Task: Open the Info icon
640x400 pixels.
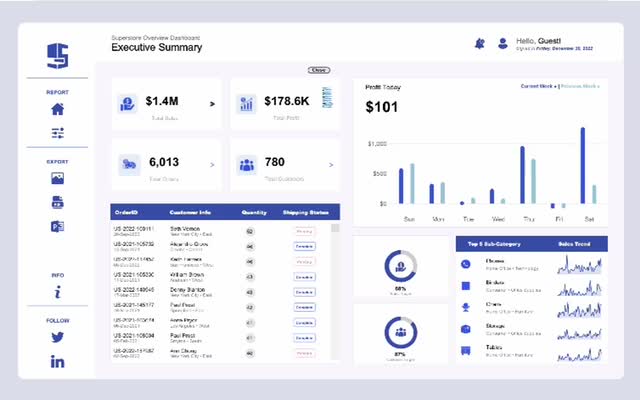Action: click(58, 292)
